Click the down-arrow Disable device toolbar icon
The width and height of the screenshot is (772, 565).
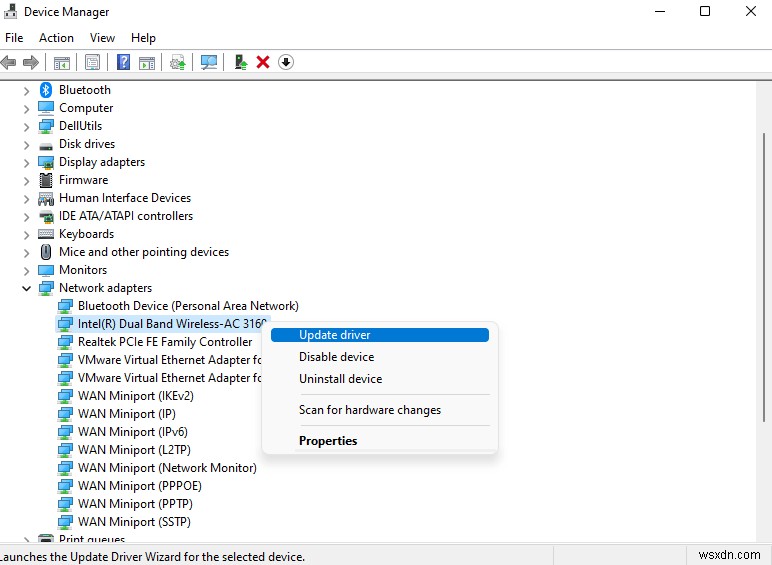coord(286,62)
